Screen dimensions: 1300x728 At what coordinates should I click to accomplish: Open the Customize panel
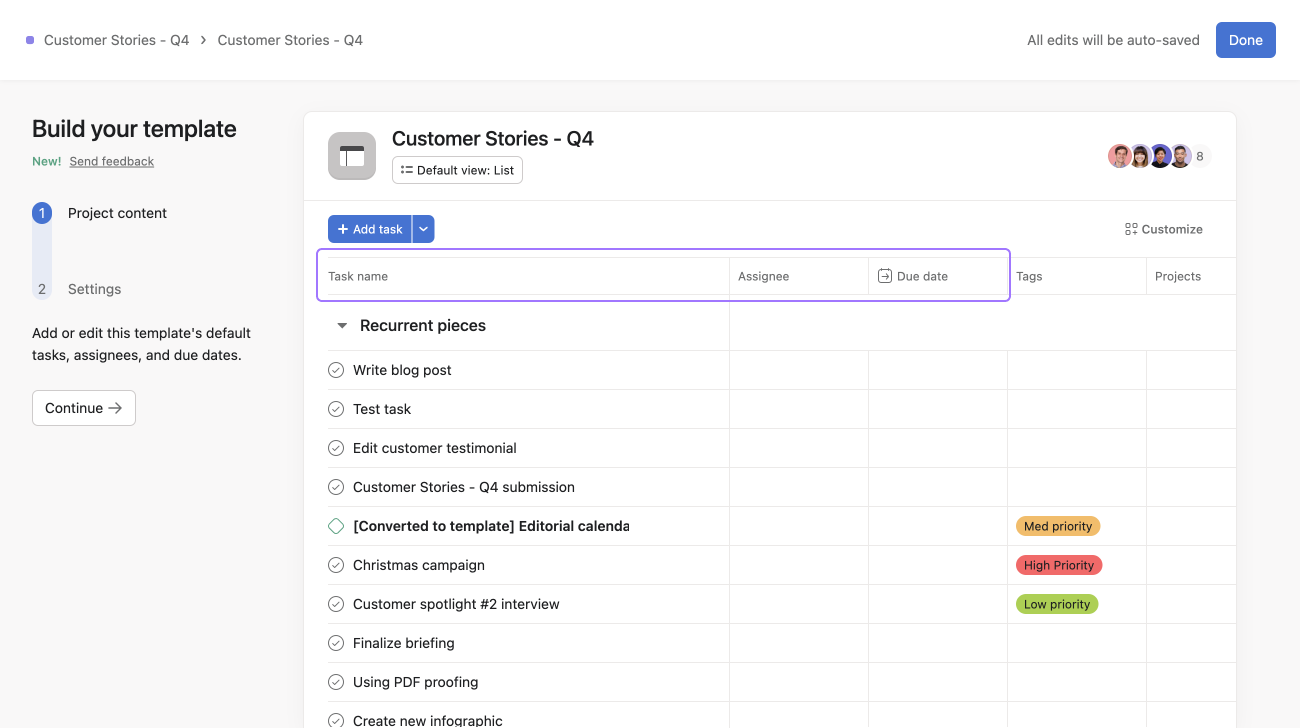click(1163, 229)
